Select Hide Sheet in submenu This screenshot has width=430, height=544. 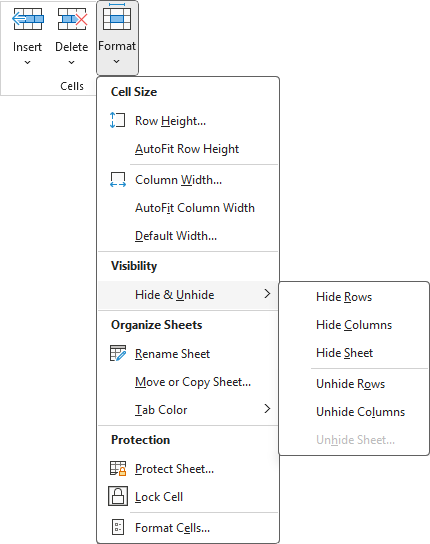tap(345, 353)
